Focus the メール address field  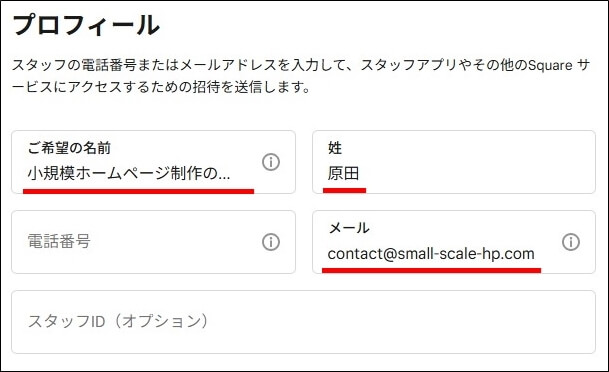point(454,242)
